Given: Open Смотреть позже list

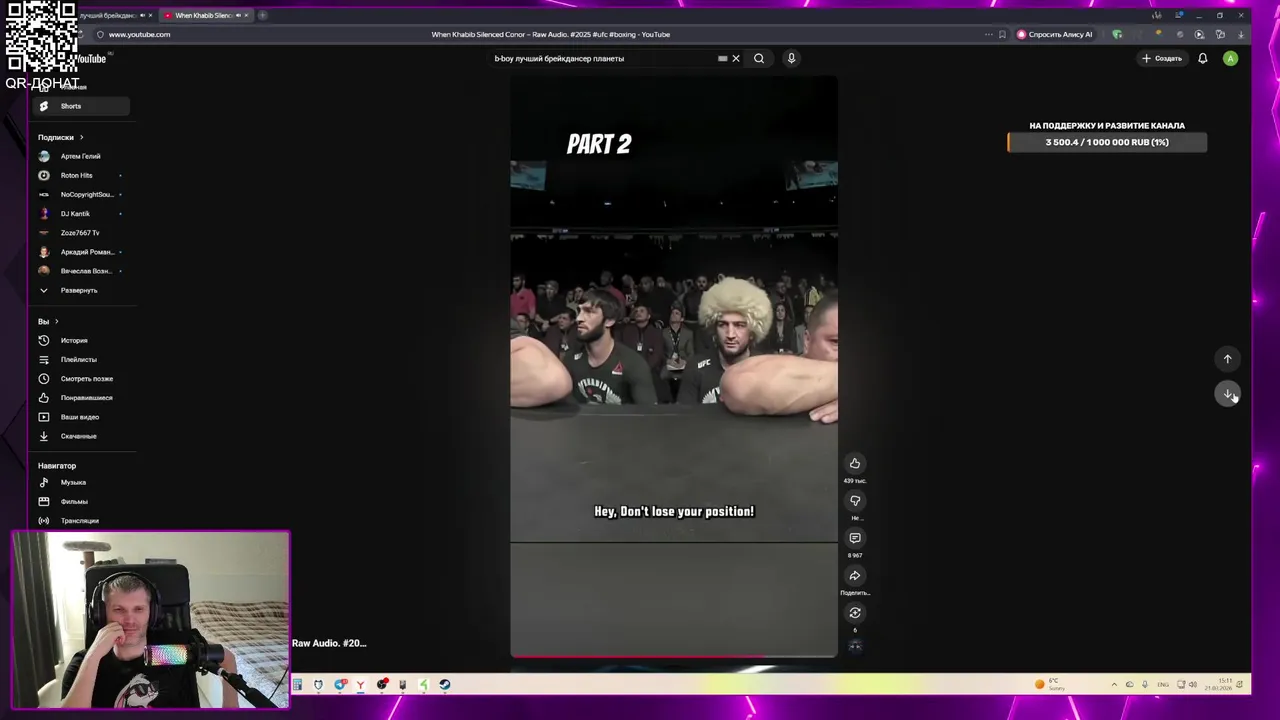Looking at the screenshot, I should click(80, 378).
